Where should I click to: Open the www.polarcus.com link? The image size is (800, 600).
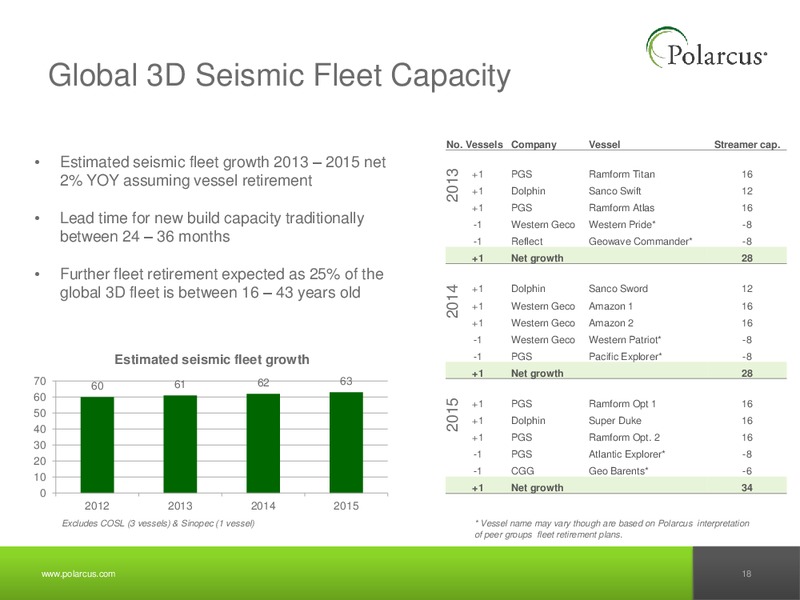coord(78,574)
